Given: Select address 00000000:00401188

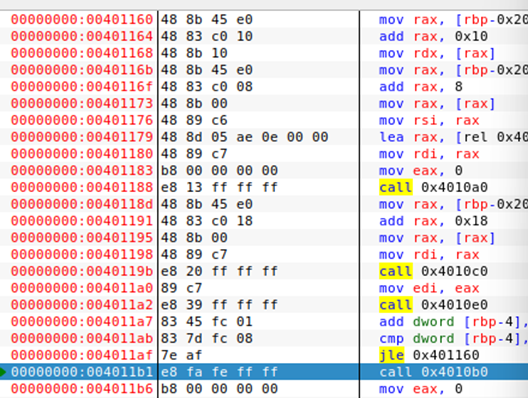Looking at the screenshot, I should pyautogui.click(x=82, y=187).
